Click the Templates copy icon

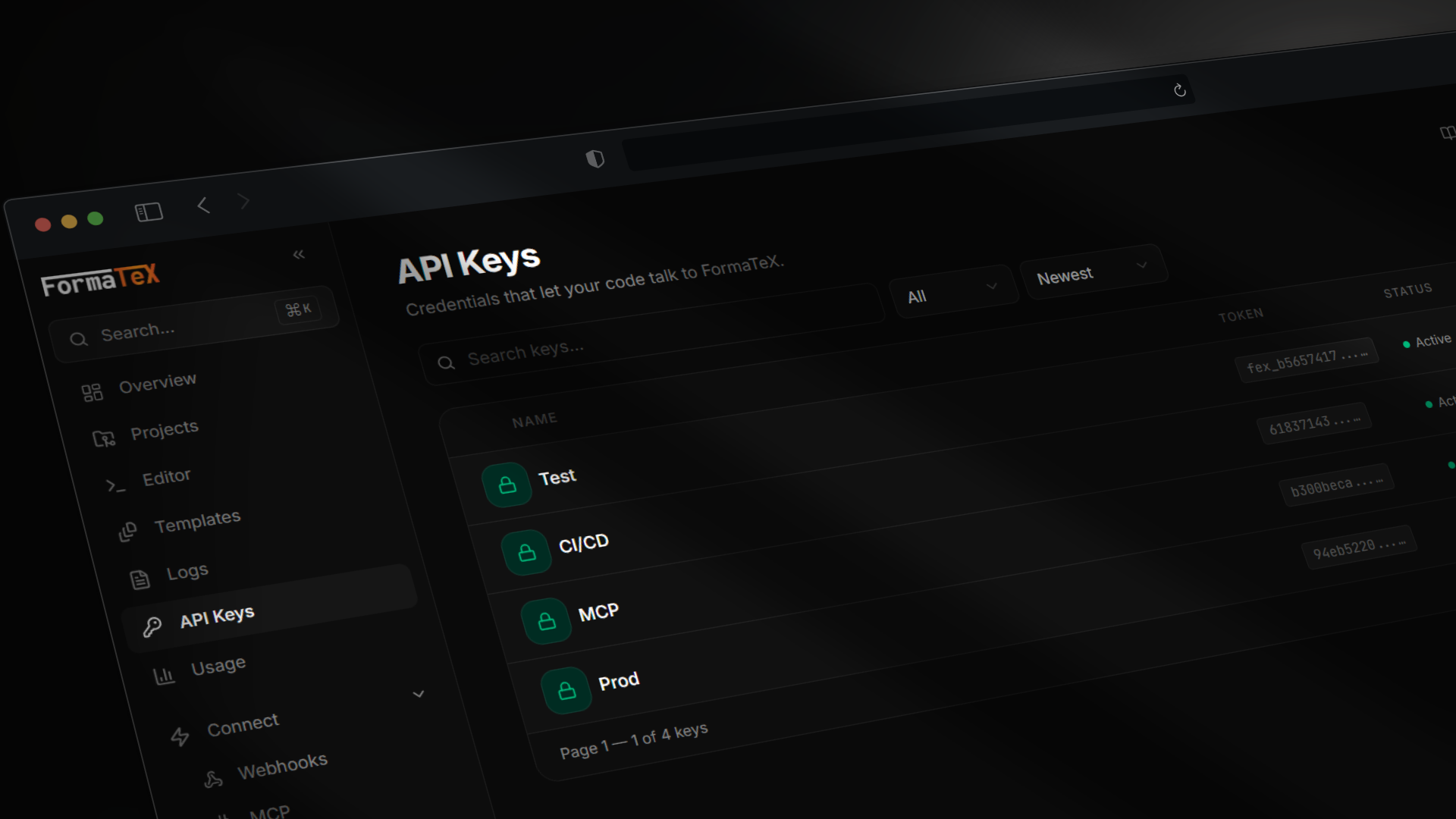pos(127,532)
